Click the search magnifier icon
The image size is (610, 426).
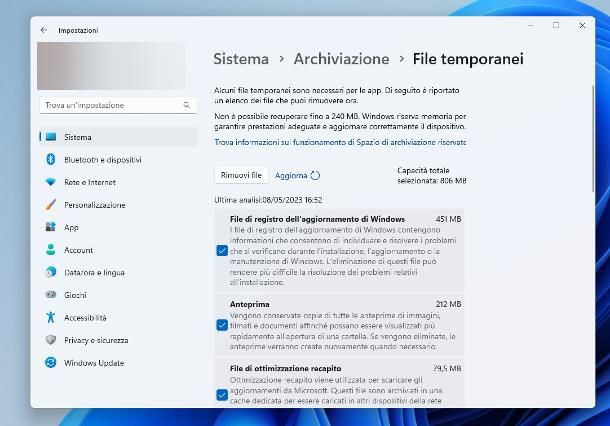pos(186,105)
